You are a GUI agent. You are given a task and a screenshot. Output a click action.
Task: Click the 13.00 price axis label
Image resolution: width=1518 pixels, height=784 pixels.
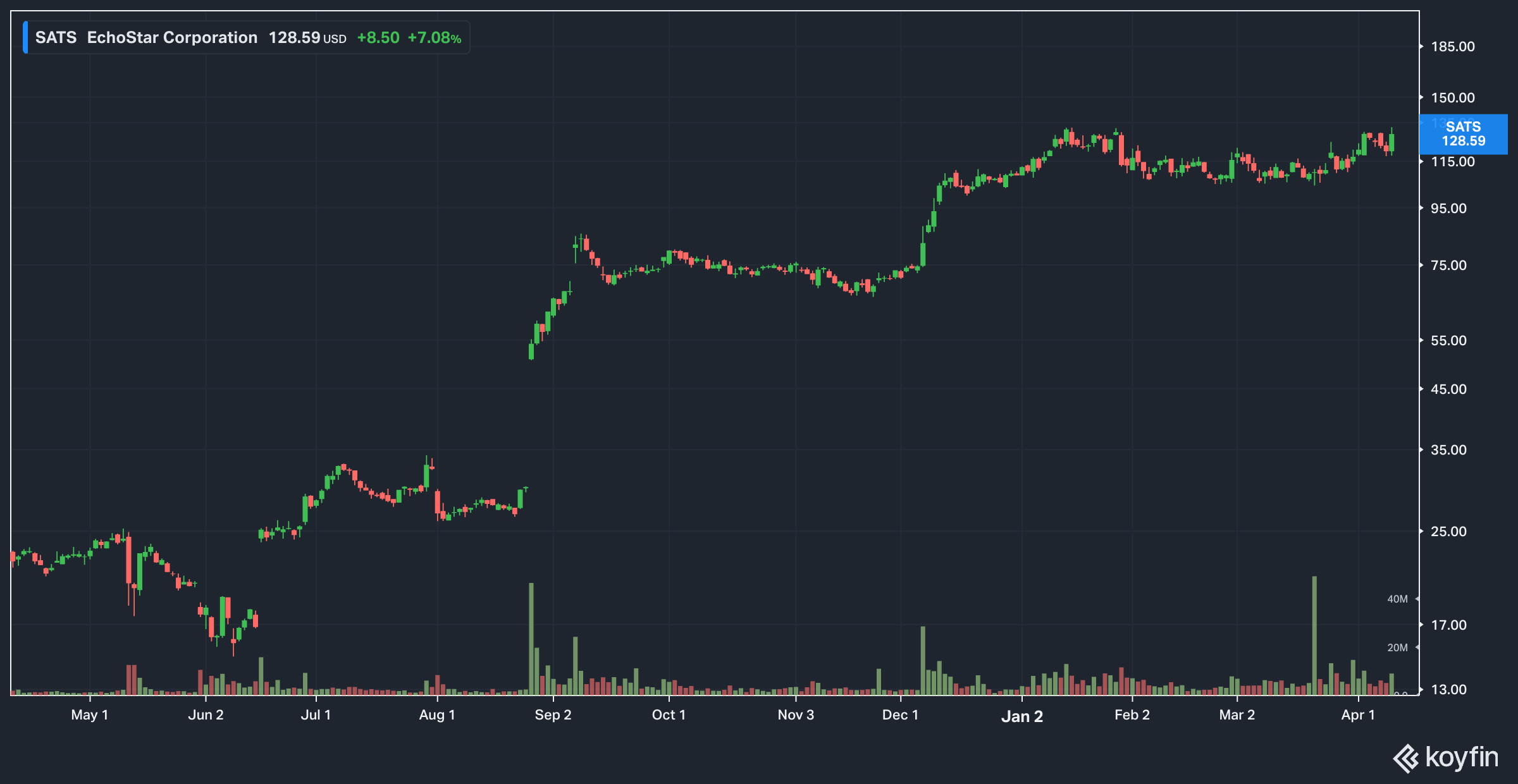1448,689
